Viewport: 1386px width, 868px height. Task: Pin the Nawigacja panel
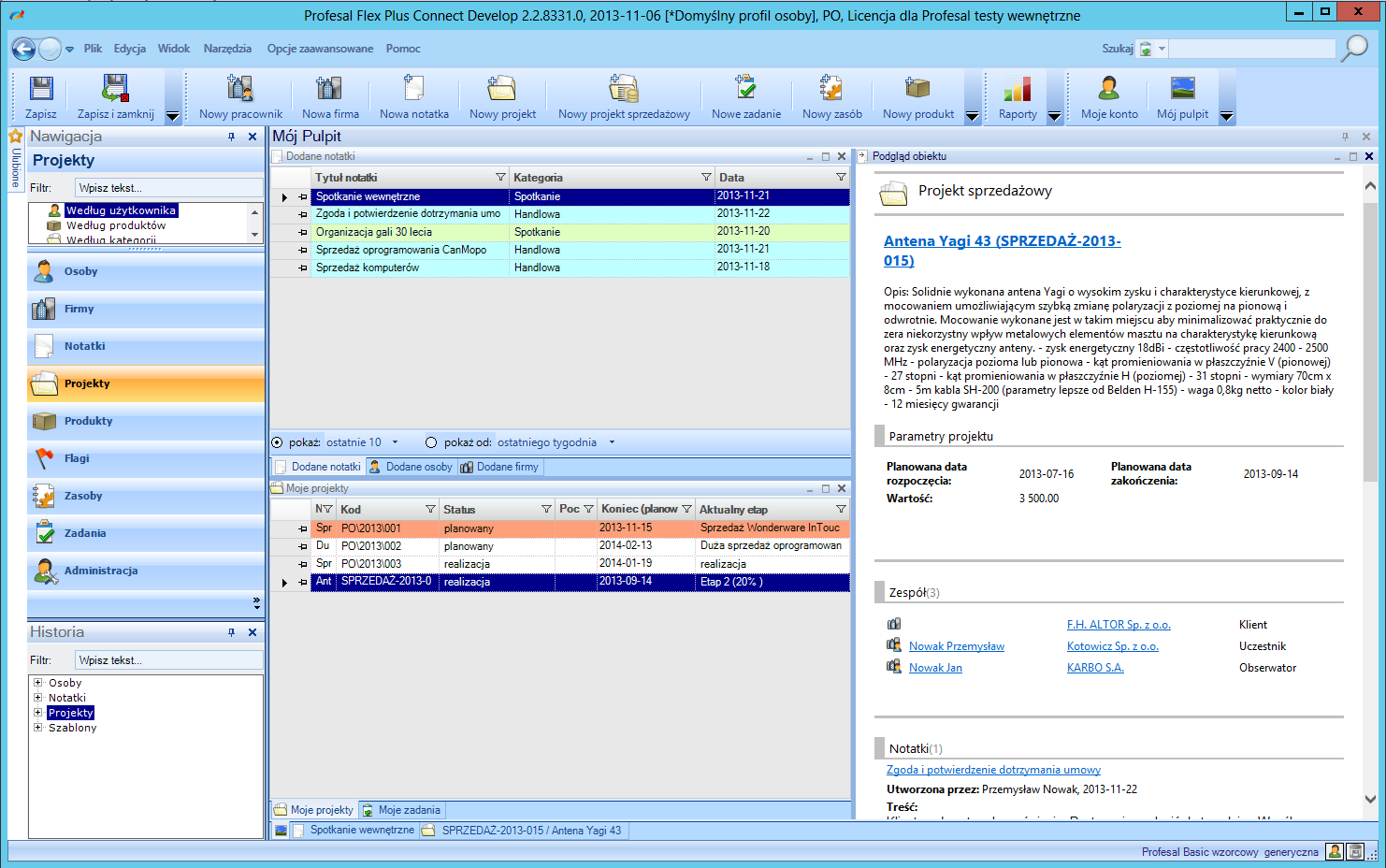click(x=232, y=137)
